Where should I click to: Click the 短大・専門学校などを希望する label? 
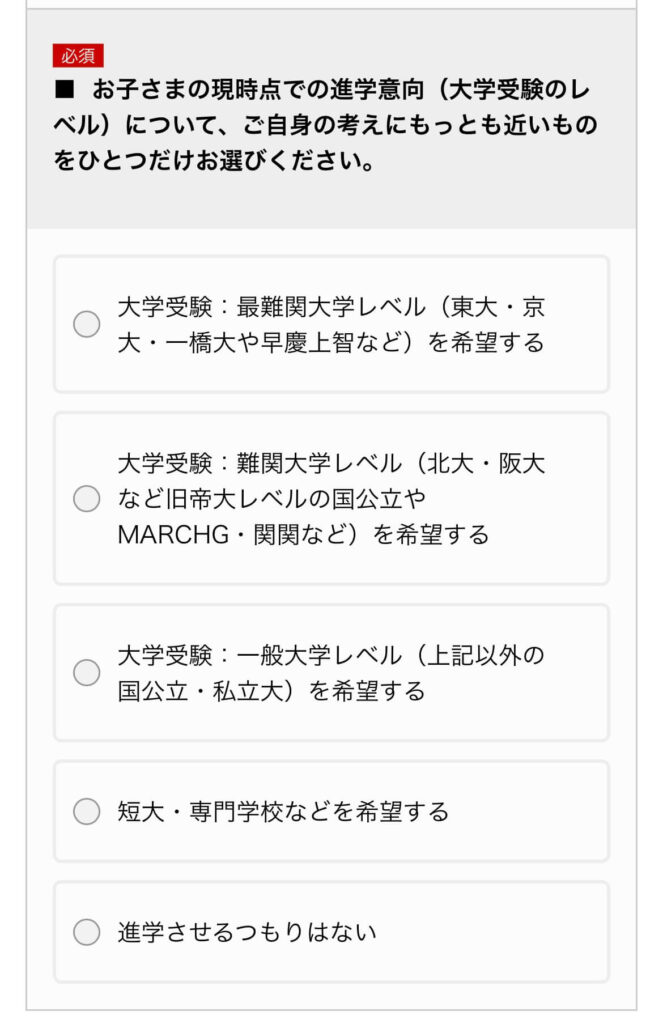(283, 811)
